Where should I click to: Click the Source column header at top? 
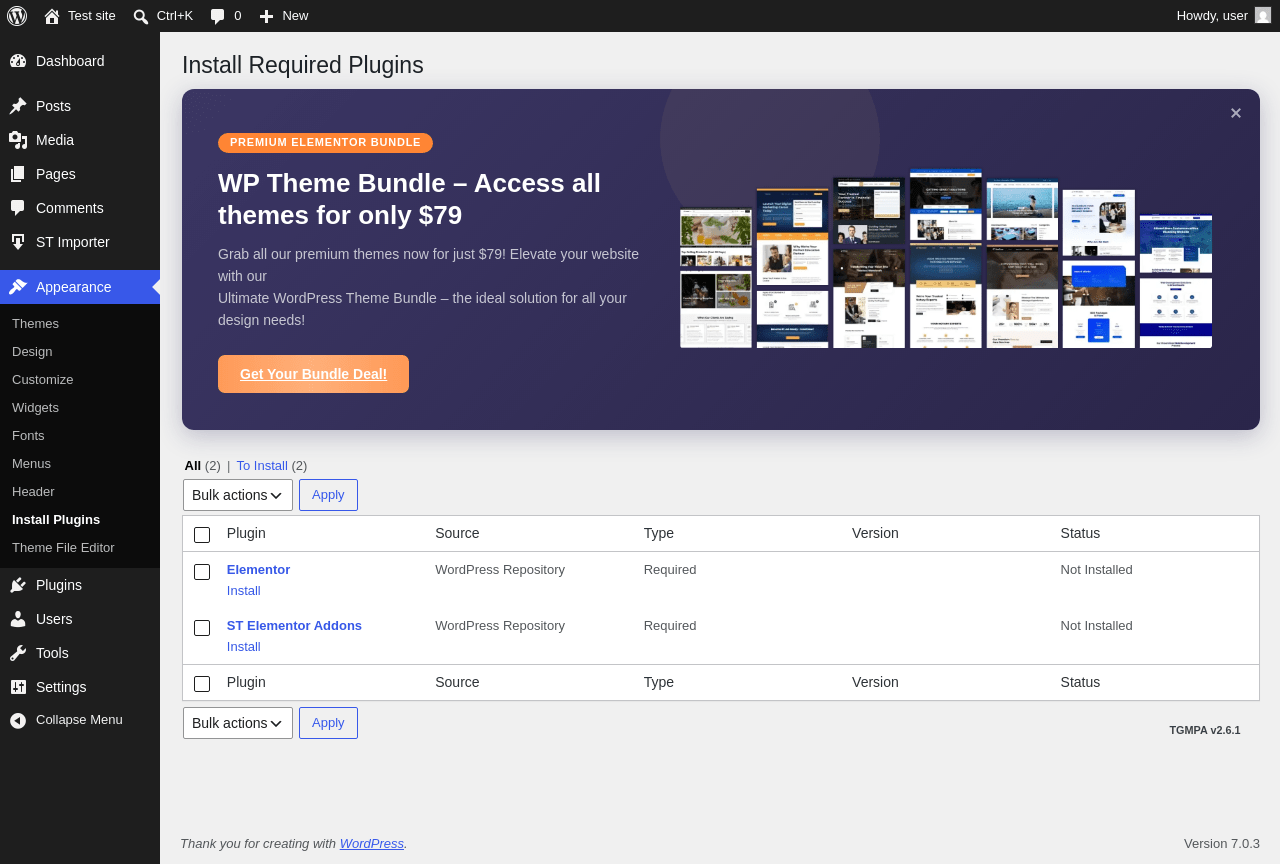(457, 533)
